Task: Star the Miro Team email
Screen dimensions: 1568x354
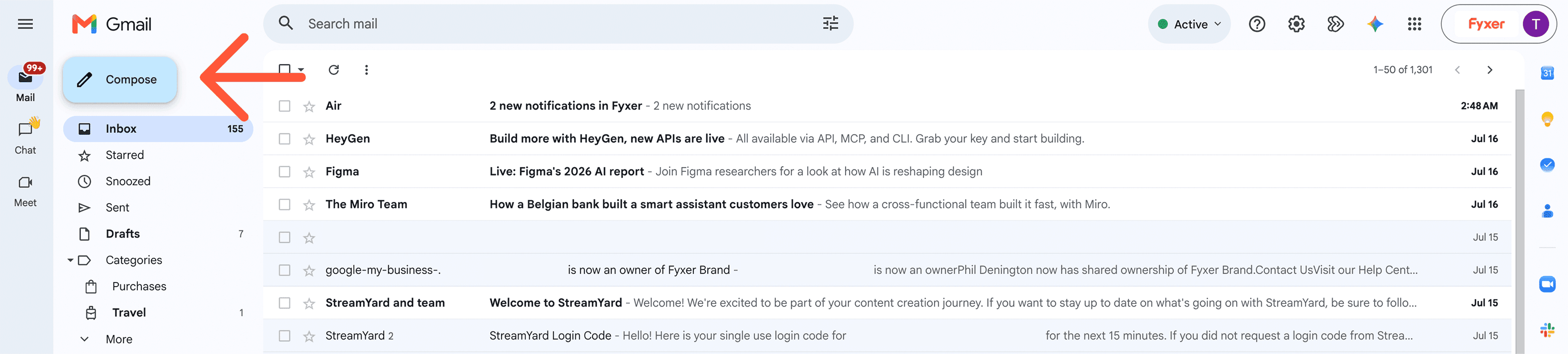Action: point(309,204)
